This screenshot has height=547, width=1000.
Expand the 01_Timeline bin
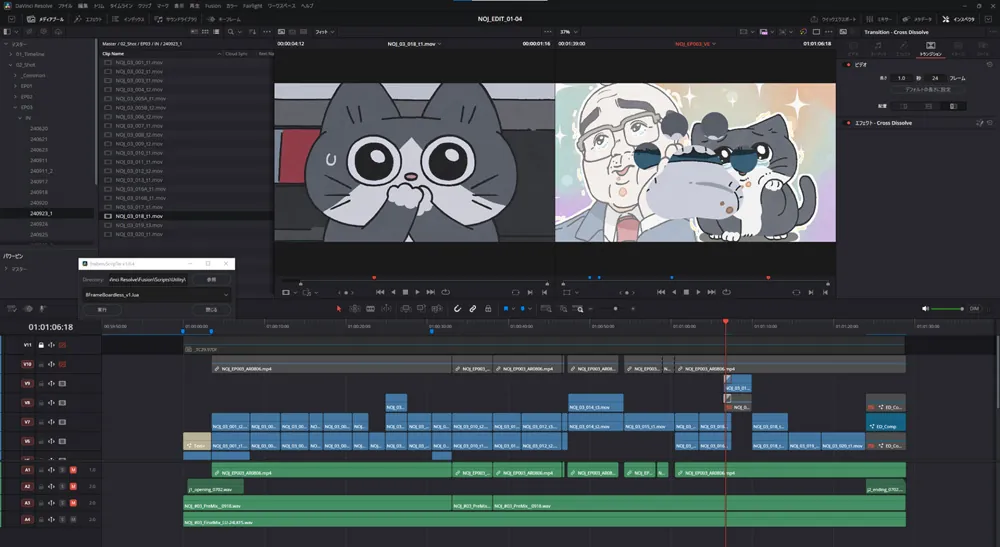tap(11, 54)
